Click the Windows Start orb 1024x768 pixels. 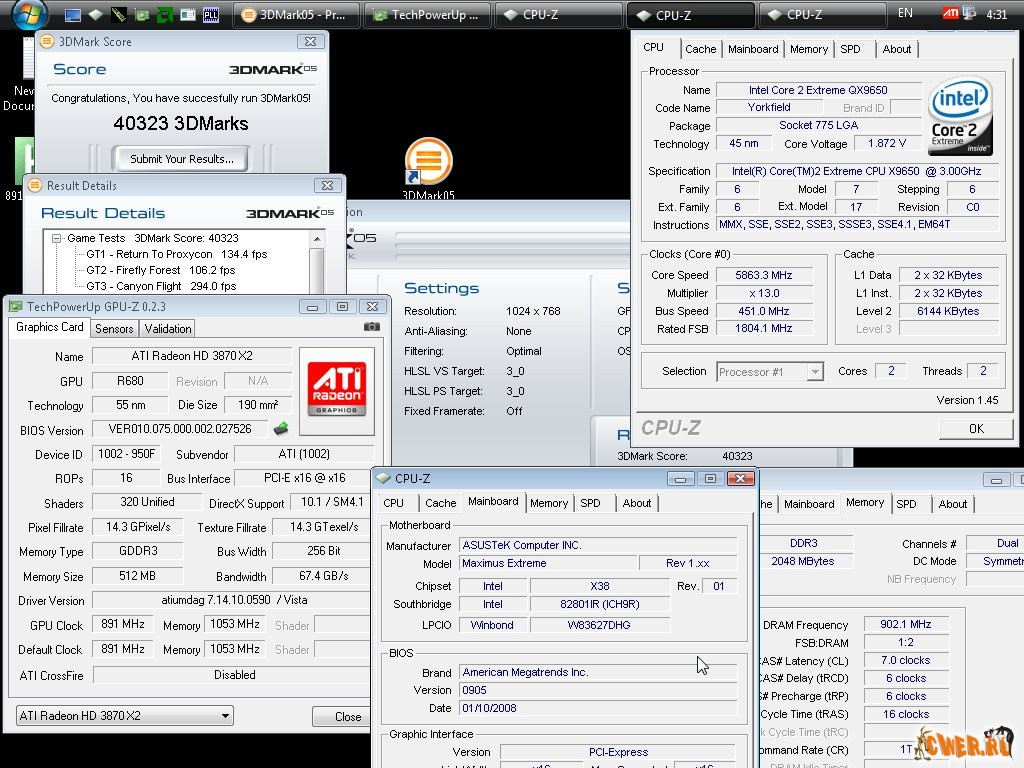point(28,14)
